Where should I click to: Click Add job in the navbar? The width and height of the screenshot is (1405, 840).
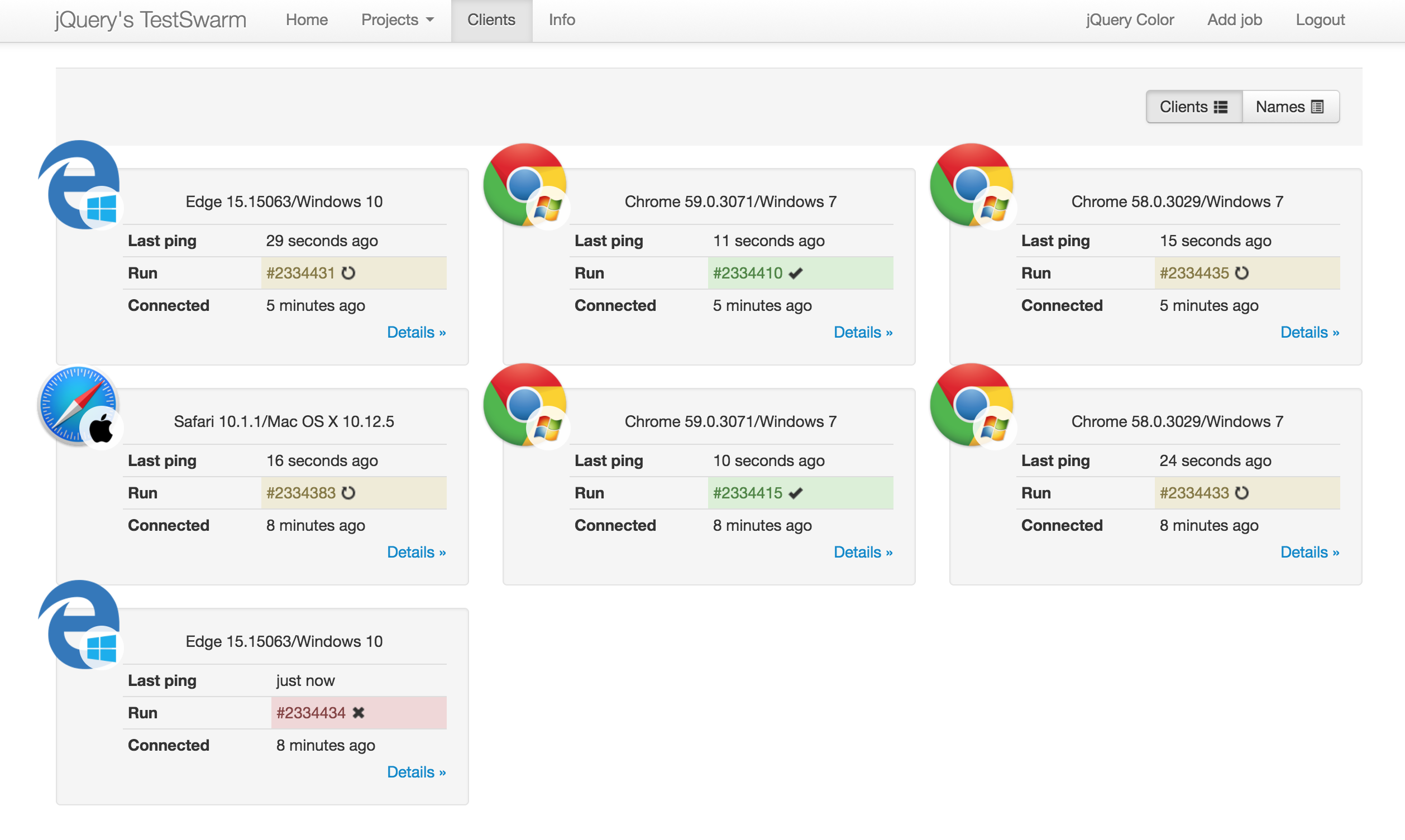tap(1235, 20)
